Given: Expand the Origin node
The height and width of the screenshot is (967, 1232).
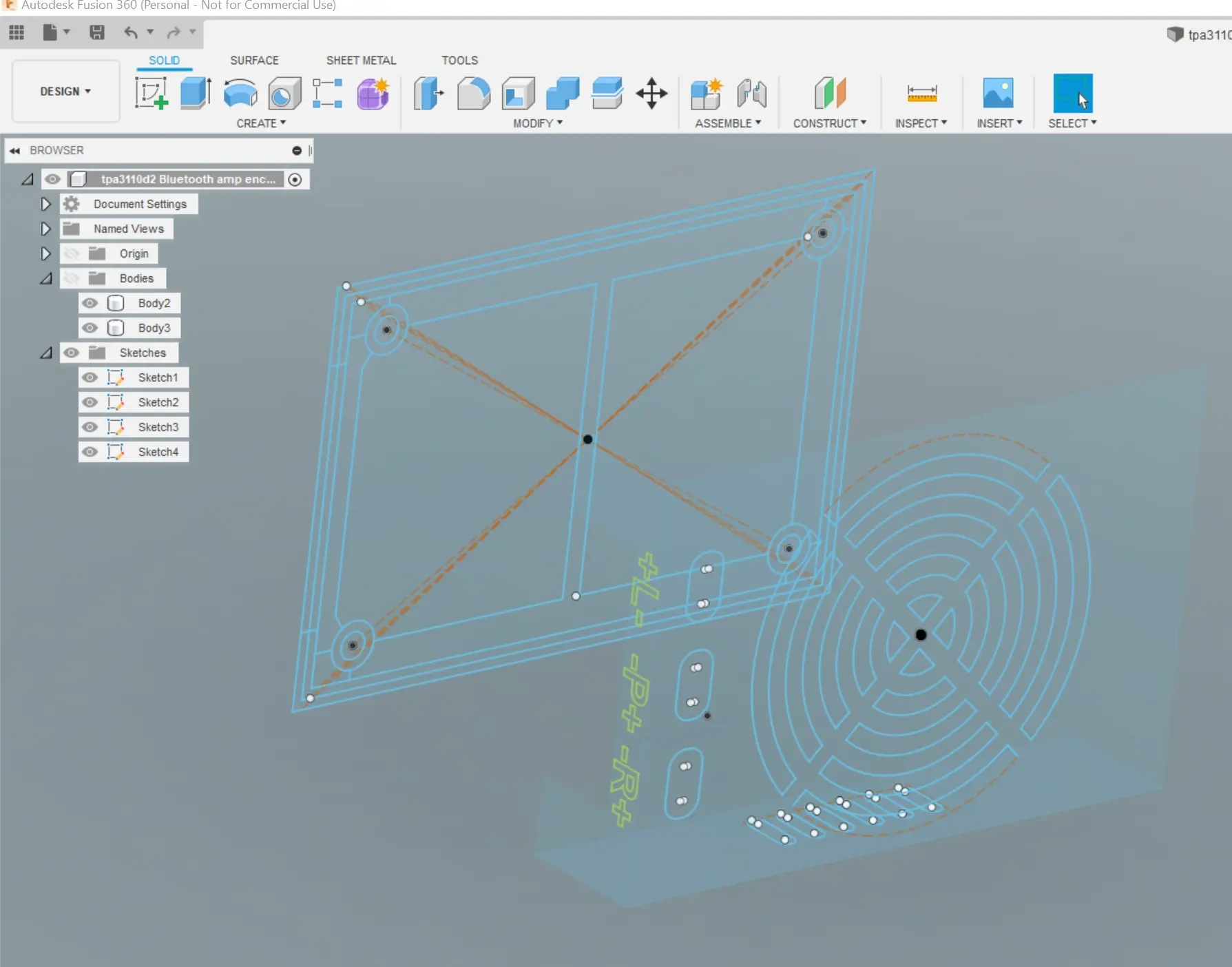Looking at the screenshot, I should click(x=45, y=253).
